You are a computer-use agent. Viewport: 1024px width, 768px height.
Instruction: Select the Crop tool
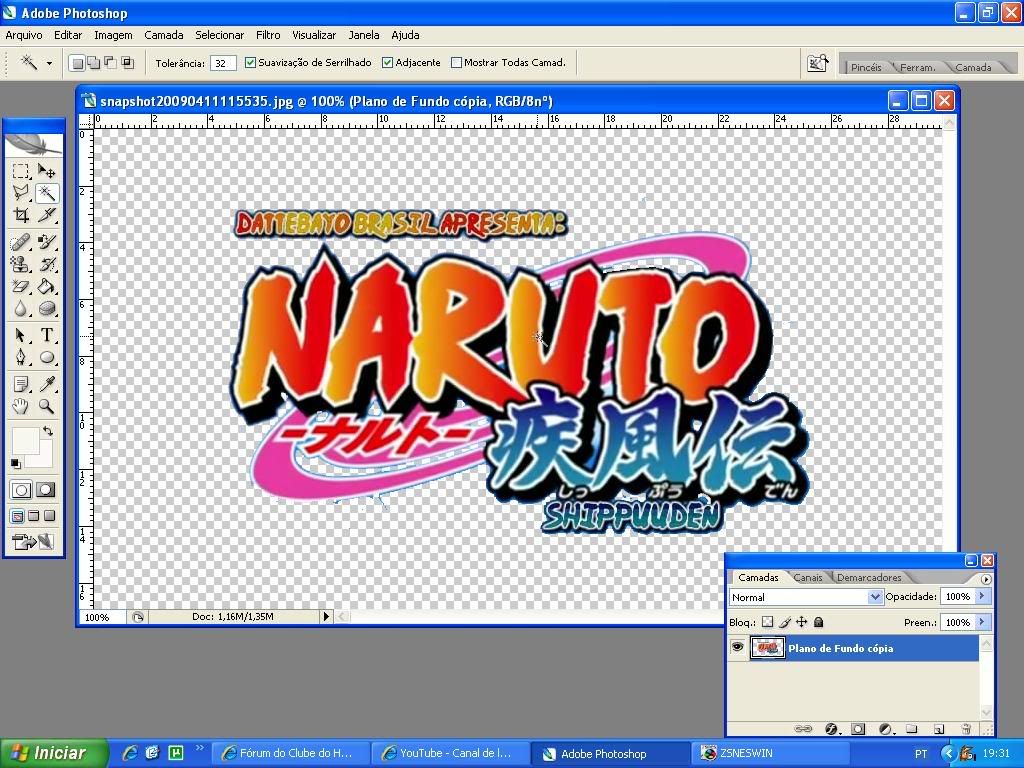pyautogui.click(x=21, y=215)
